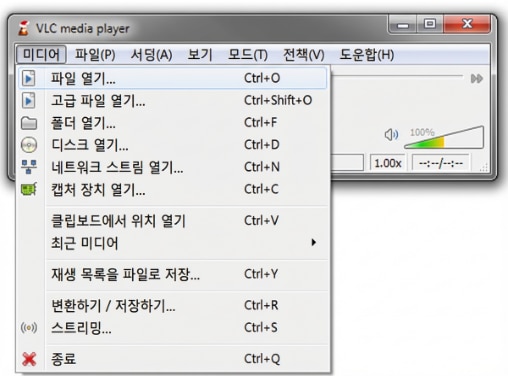Viewport: 508px width, 376px height.
Task: Expand the 최근 미디어 submenu arrow
Action: (313, 242)
